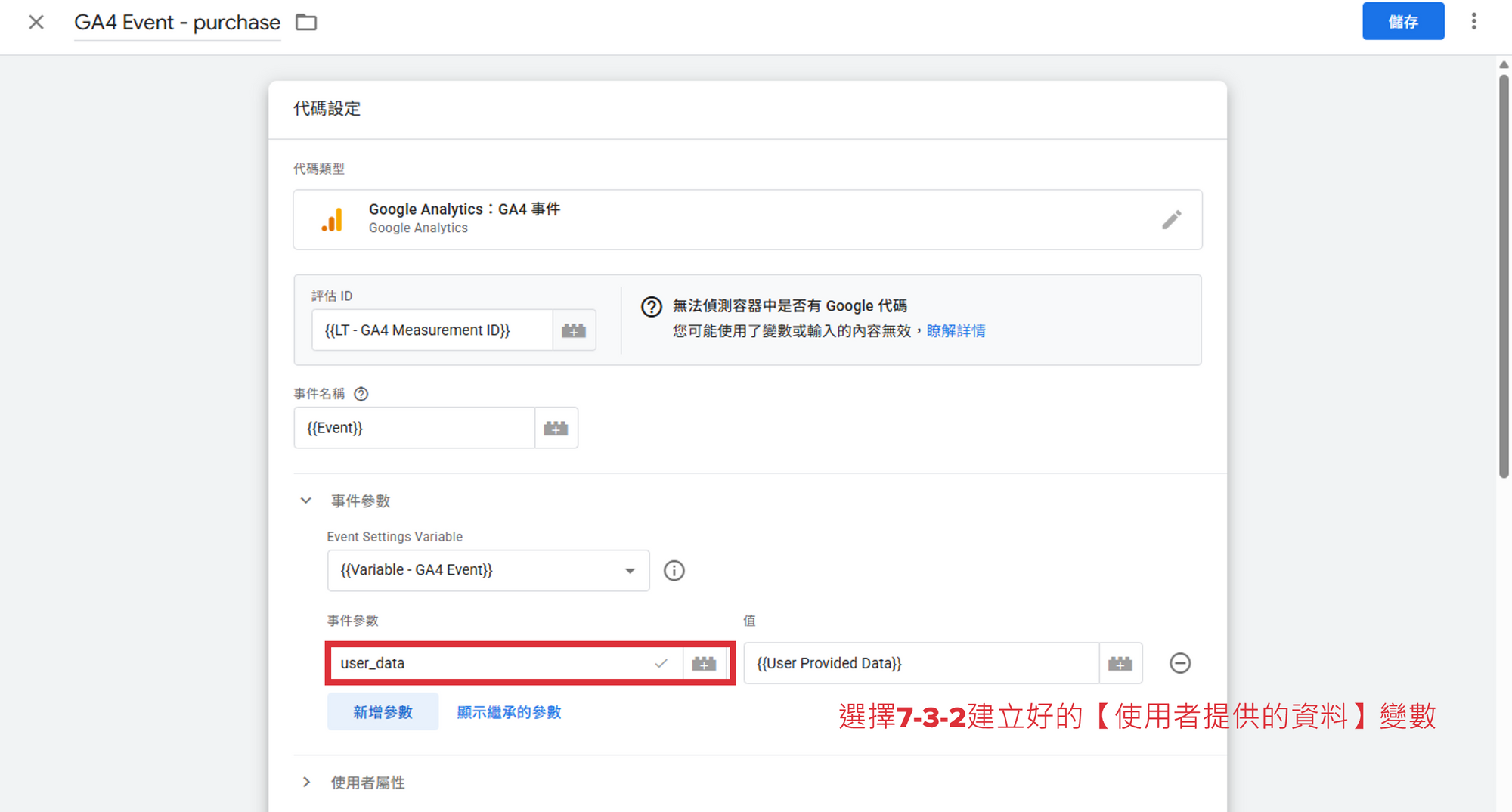
Task: Close the tag editor with the X
Action: 36,23
